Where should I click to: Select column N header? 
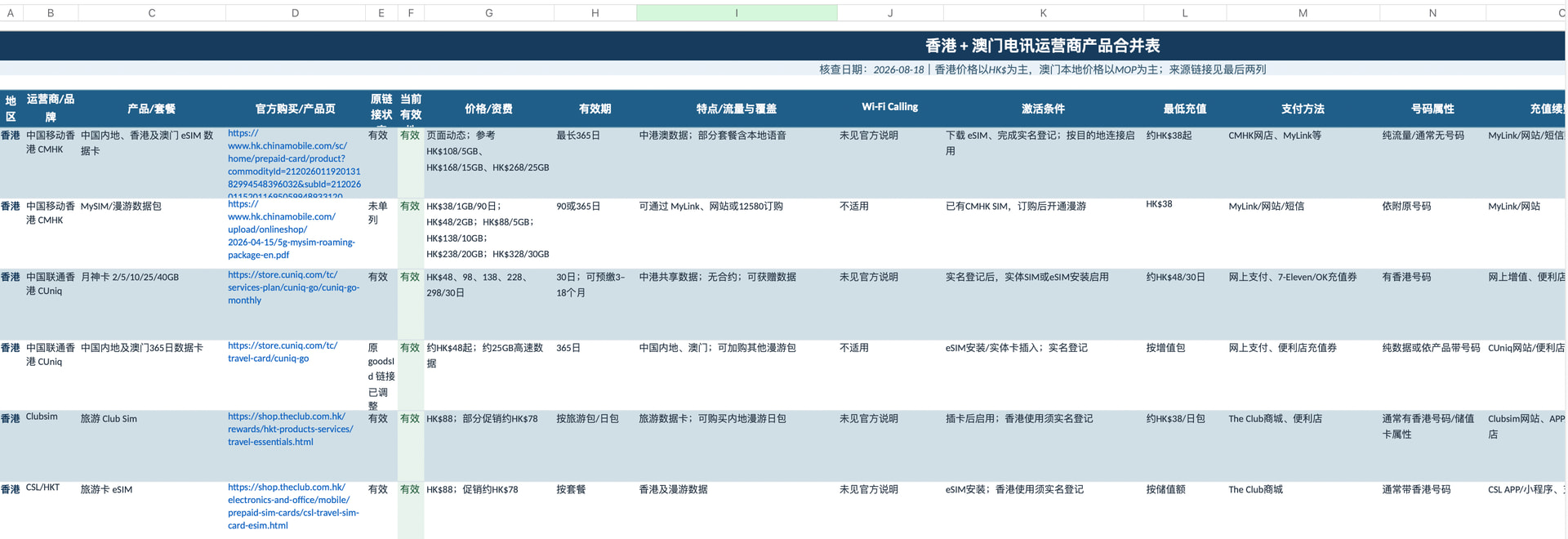click(1432, 13)
